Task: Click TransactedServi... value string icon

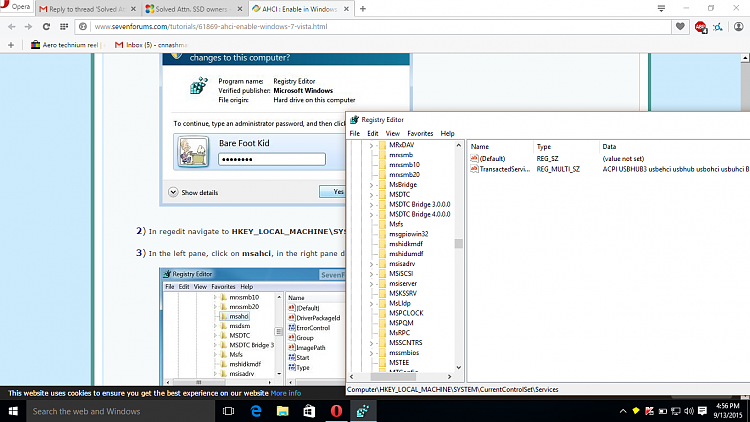Action: click(474, 169)
